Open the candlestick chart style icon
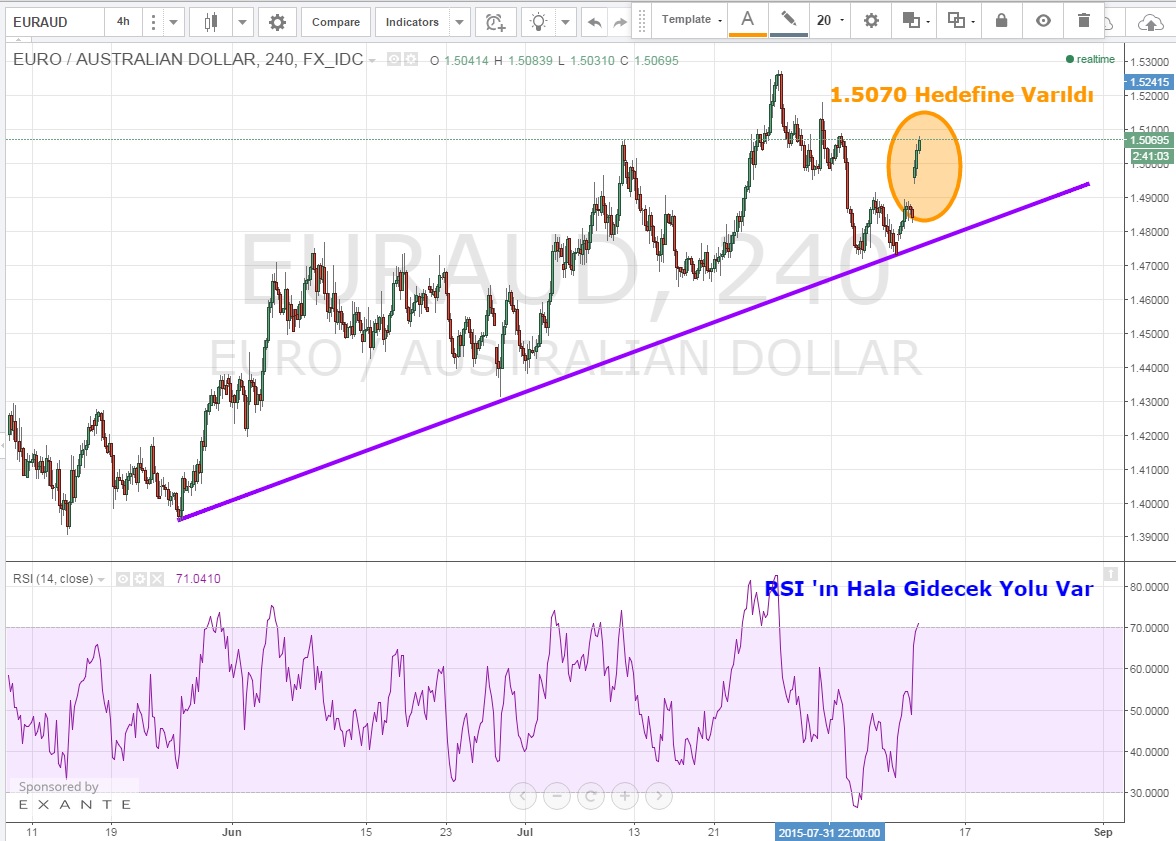The height and width of the screenshot is (841, 1176). pos(210,21)
